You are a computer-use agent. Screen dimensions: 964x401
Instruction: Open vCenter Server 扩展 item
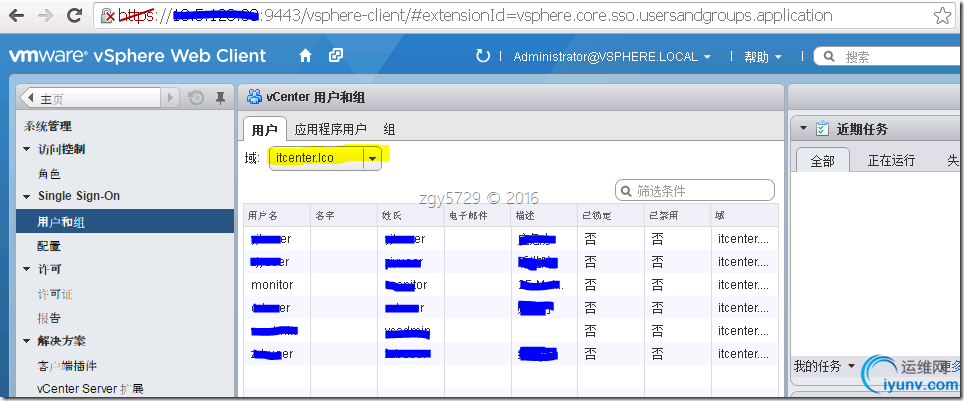(x=90, y=389)
